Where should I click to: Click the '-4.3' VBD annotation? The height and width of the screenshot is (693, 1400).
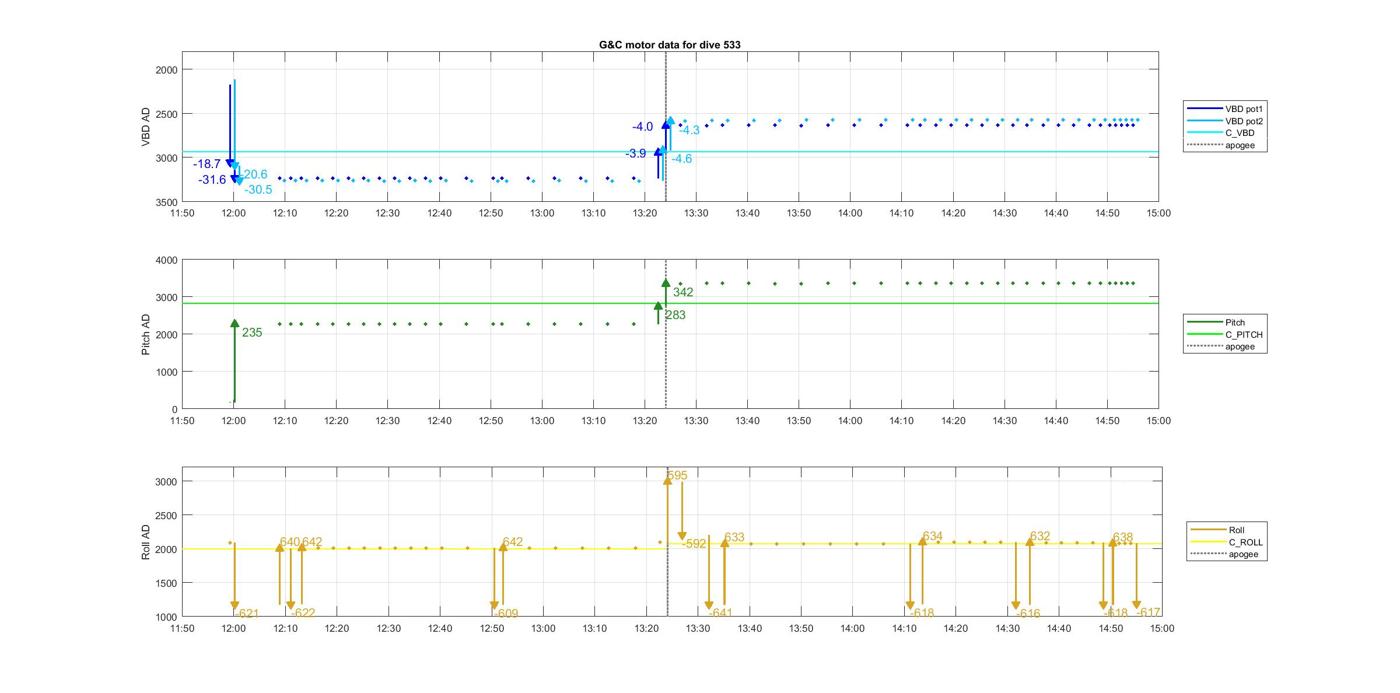(x=689, y=130)
